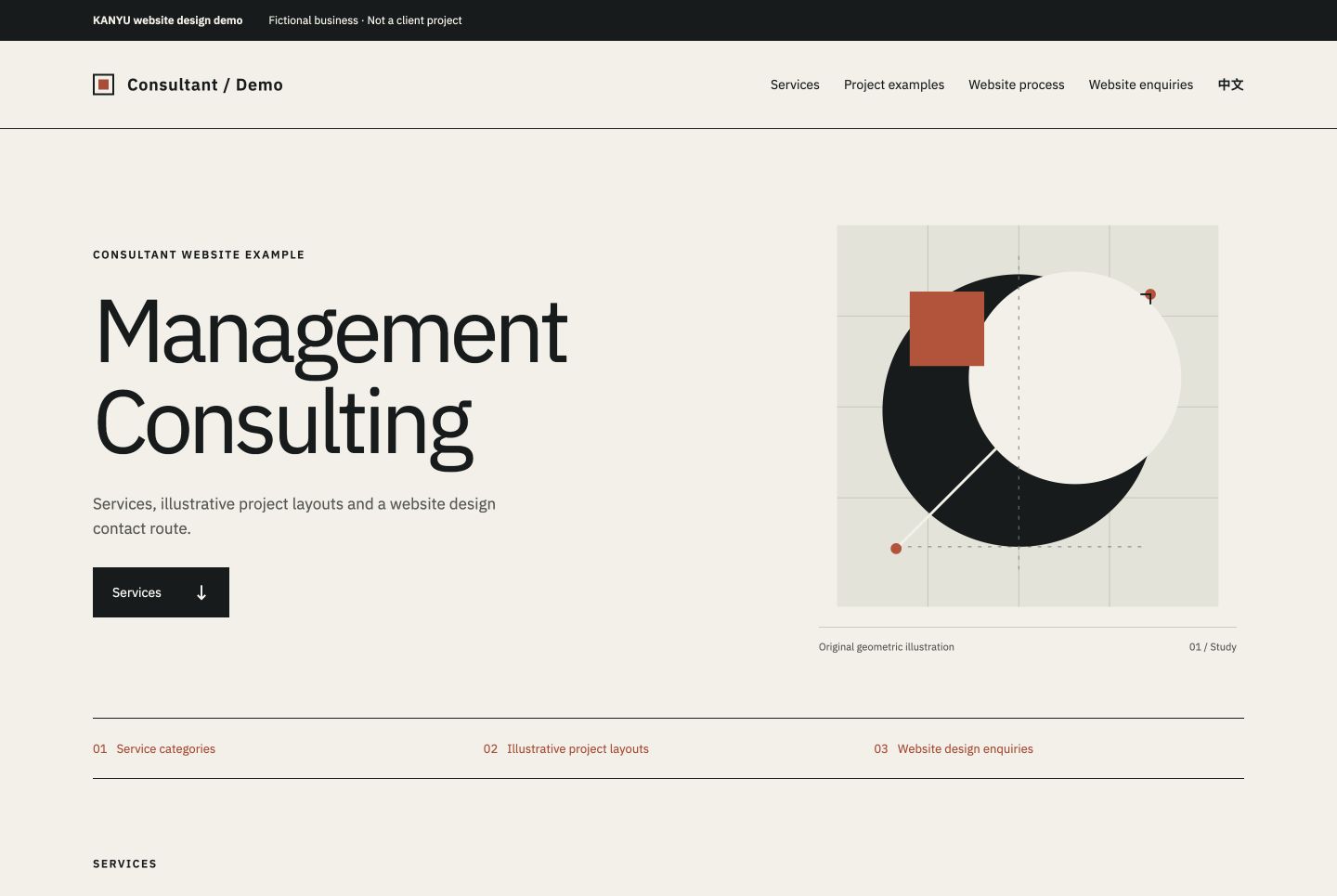Click the SERVICES section heading
The width and height of the screenshot is (1337, 896).
pyautogui.click(x=124, y=864)
